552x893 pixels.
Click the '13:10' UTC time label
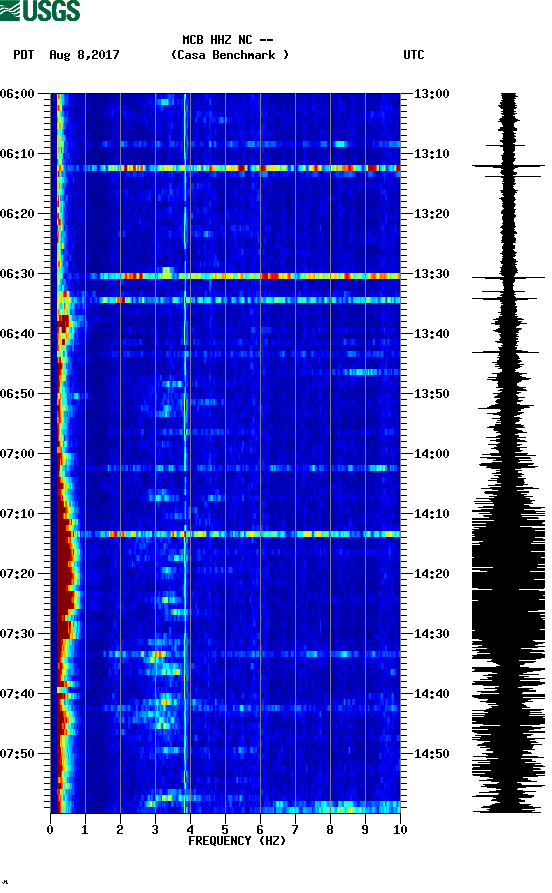(x=431, y=154)
